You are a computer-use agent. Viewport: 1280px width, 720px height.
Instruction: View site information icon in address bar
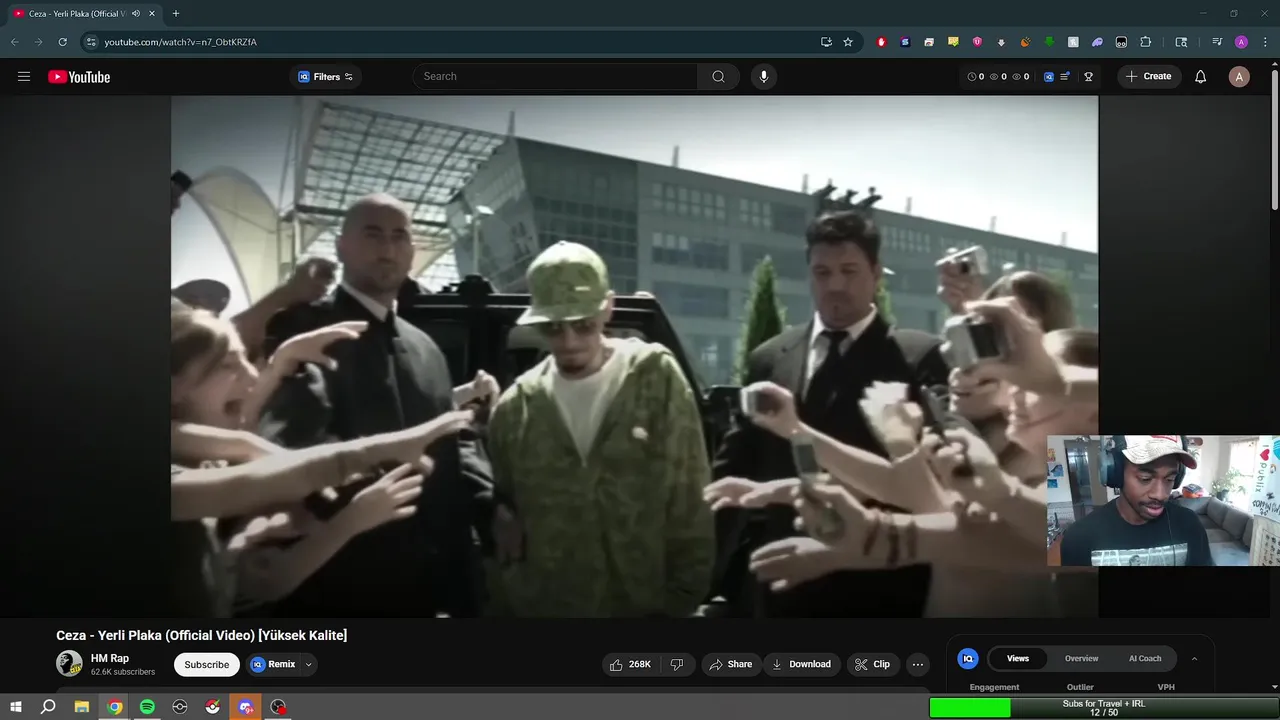[x=91, y=42]
